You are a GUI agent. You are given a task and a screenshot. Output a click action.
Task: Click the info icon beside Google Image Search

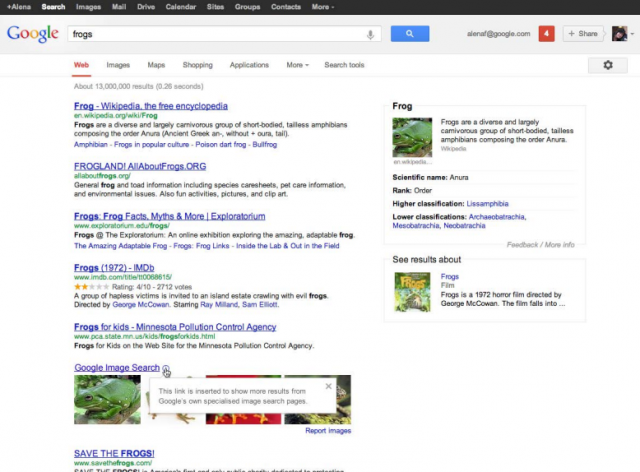pyautogui.click(x=166, y=368)
